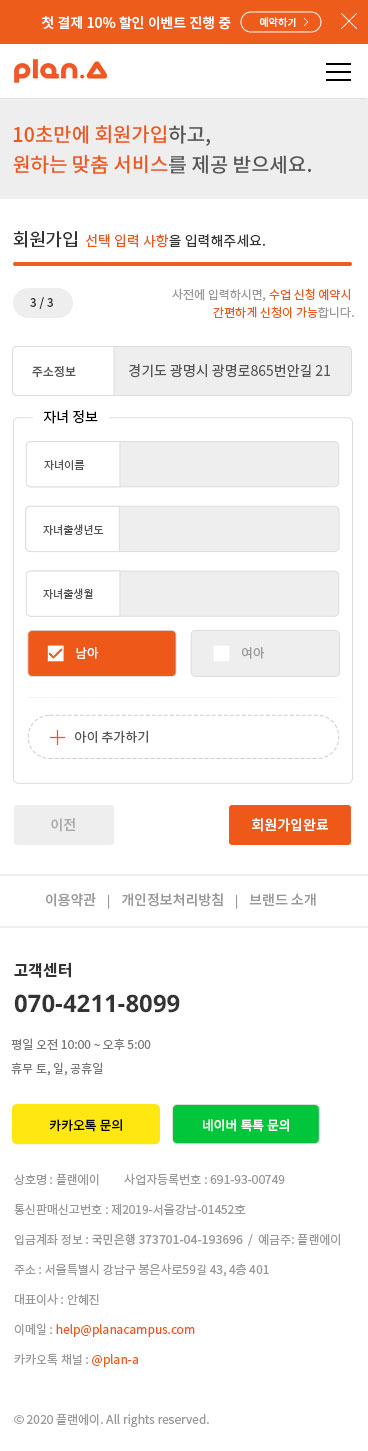Click the 주소정보 address field
The image size is (368, 1451).
pos(232,371)
